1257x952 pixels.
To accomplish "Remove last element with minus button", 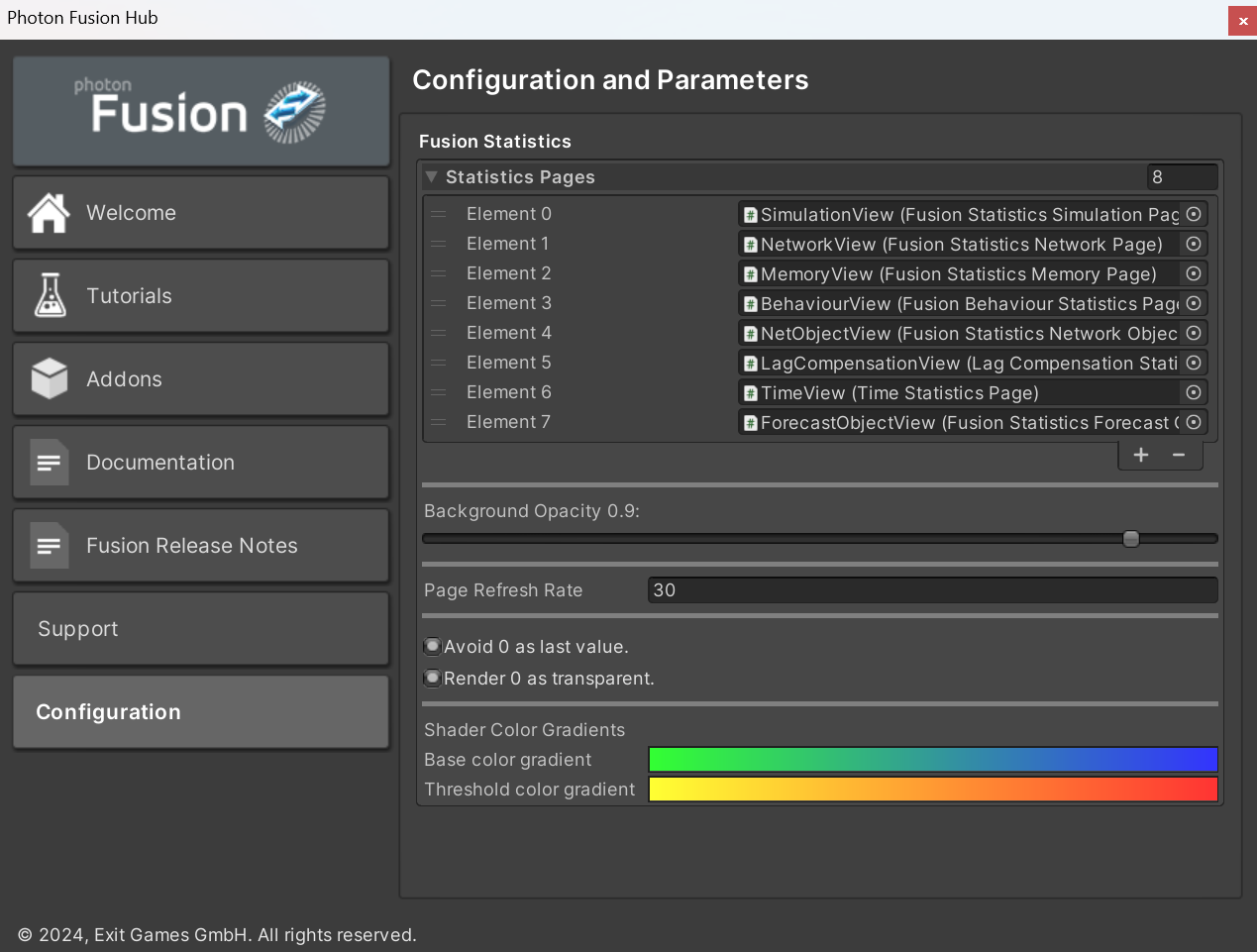I will point(1179,455).
